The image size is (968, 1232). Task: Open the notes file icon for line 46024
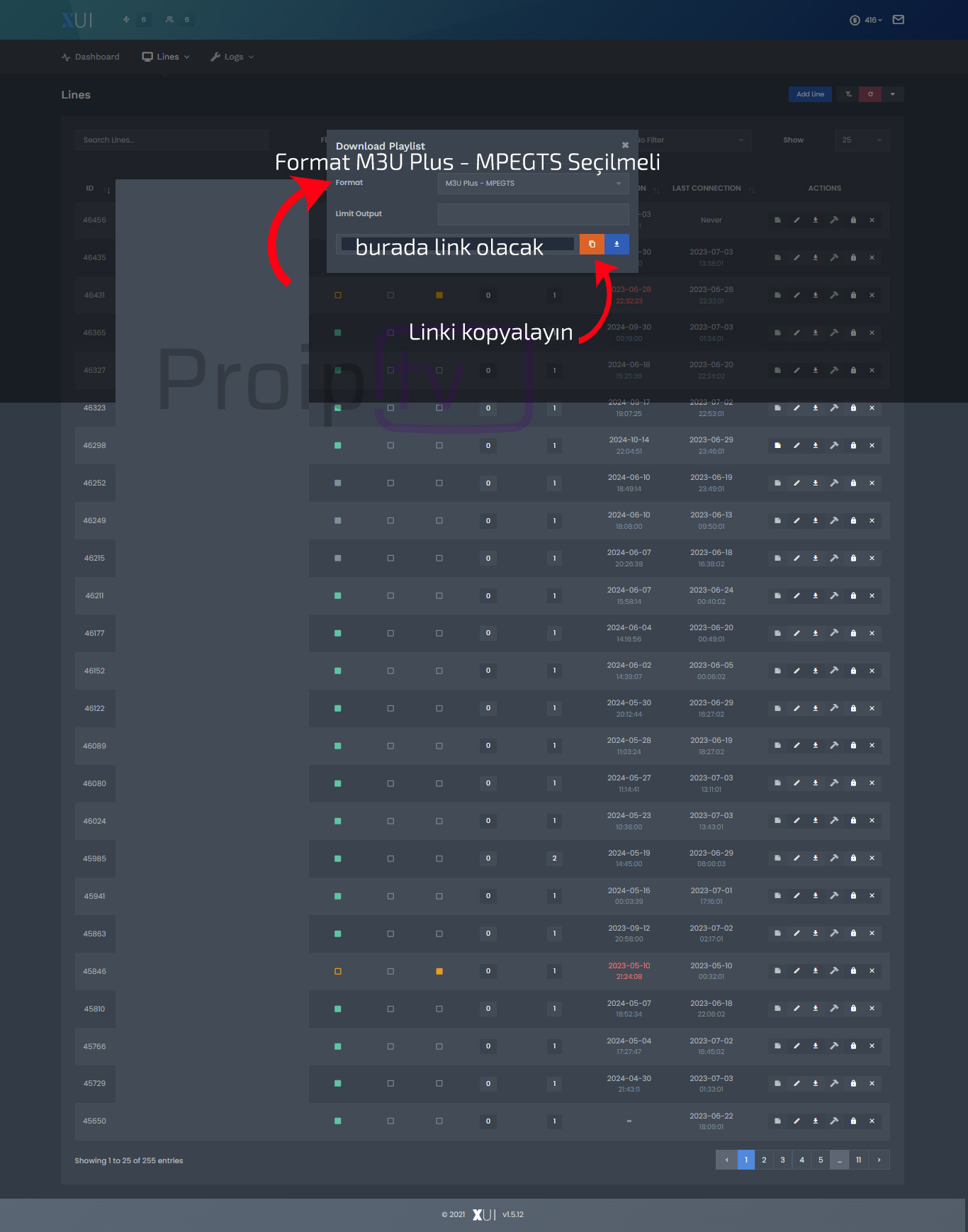777,821
